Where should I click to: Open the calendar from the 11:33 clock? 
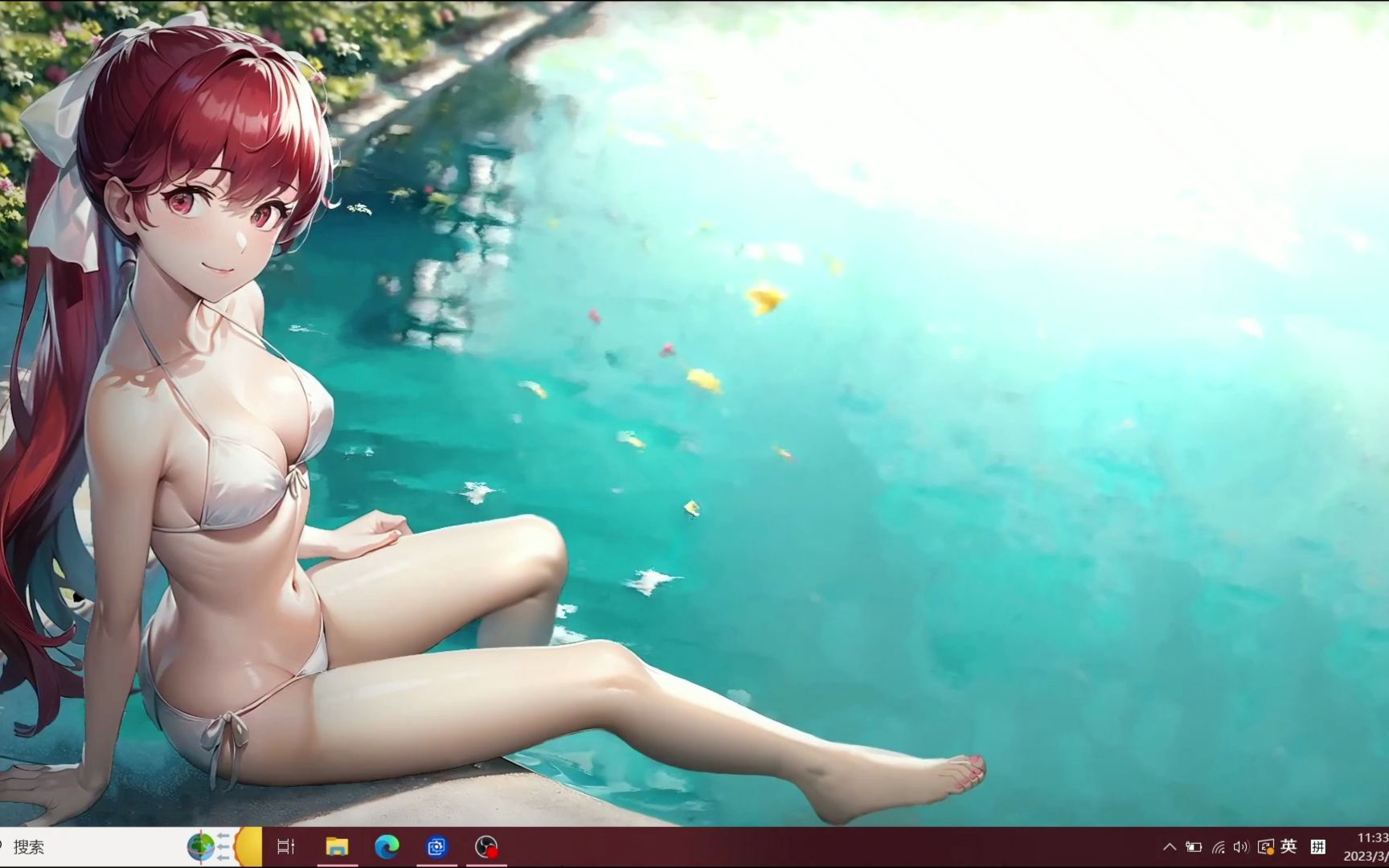(x=1373, y=837)
